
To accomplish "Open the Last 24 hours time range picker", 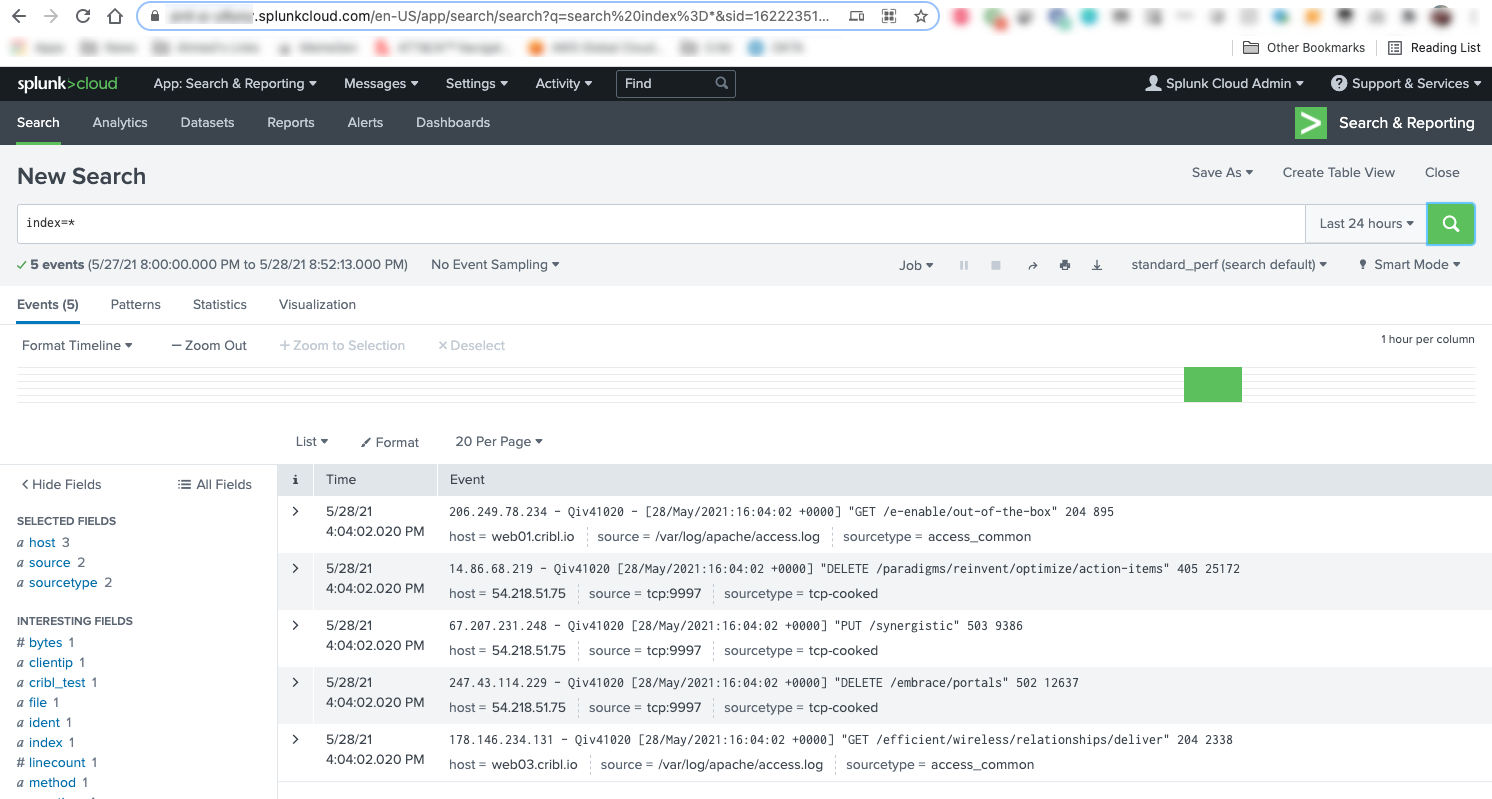I will pos(1364,223).
